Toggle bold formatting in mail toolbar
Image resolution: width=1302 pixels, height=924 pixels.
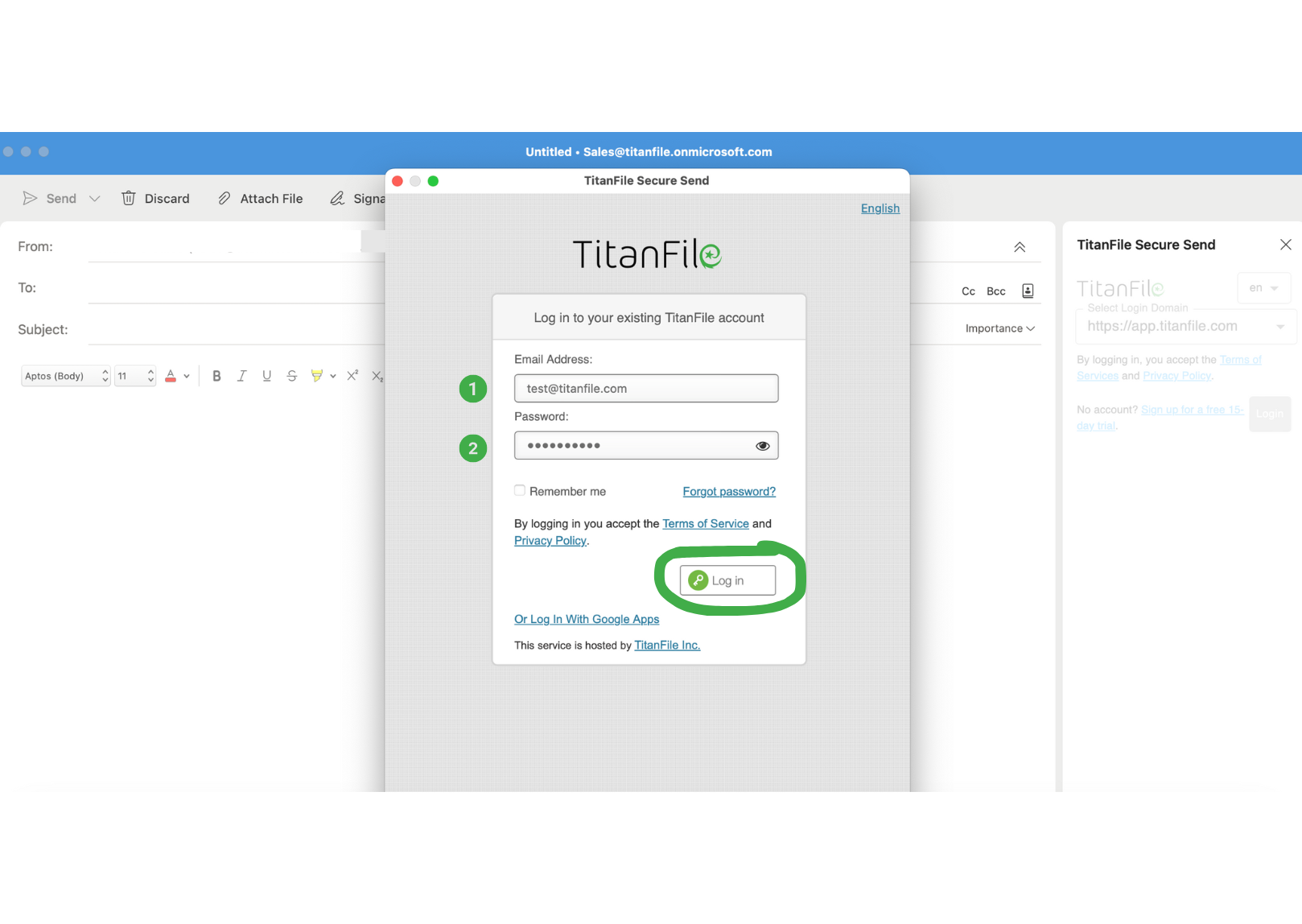click(x=216, y=376)
